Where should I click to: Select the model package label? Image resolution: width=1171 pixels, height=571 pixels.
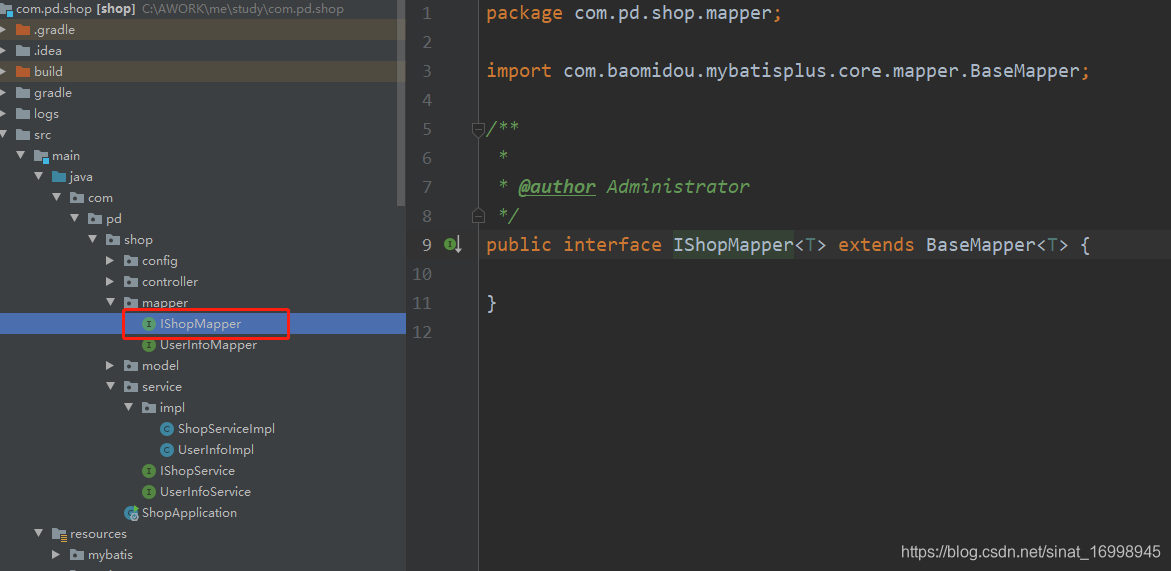click(161, 366)
